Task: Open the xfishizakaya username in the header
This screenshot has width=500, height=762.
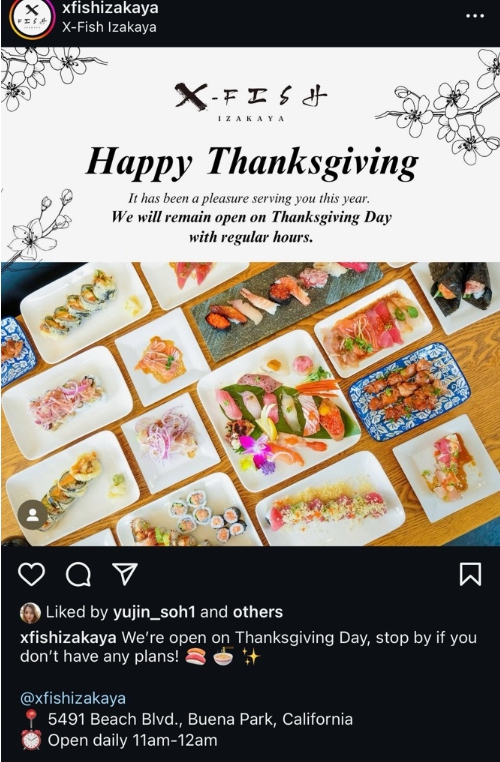Action: tap(110, 8)
